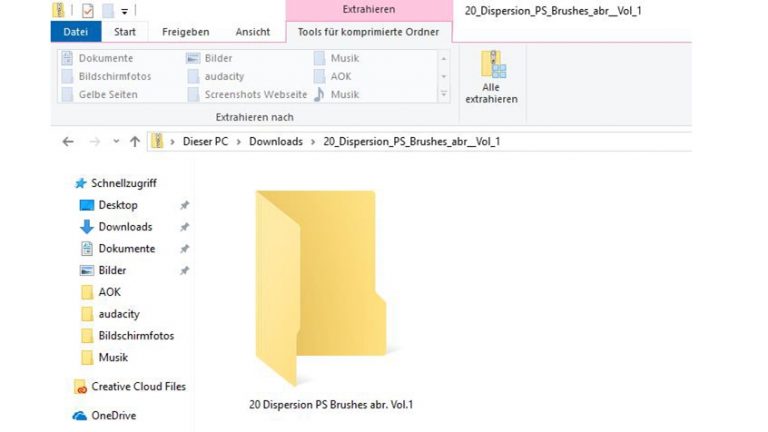Go forward with the Forward arrow
The height and width of the screenshot is (432, 768).
click(95, 142)
